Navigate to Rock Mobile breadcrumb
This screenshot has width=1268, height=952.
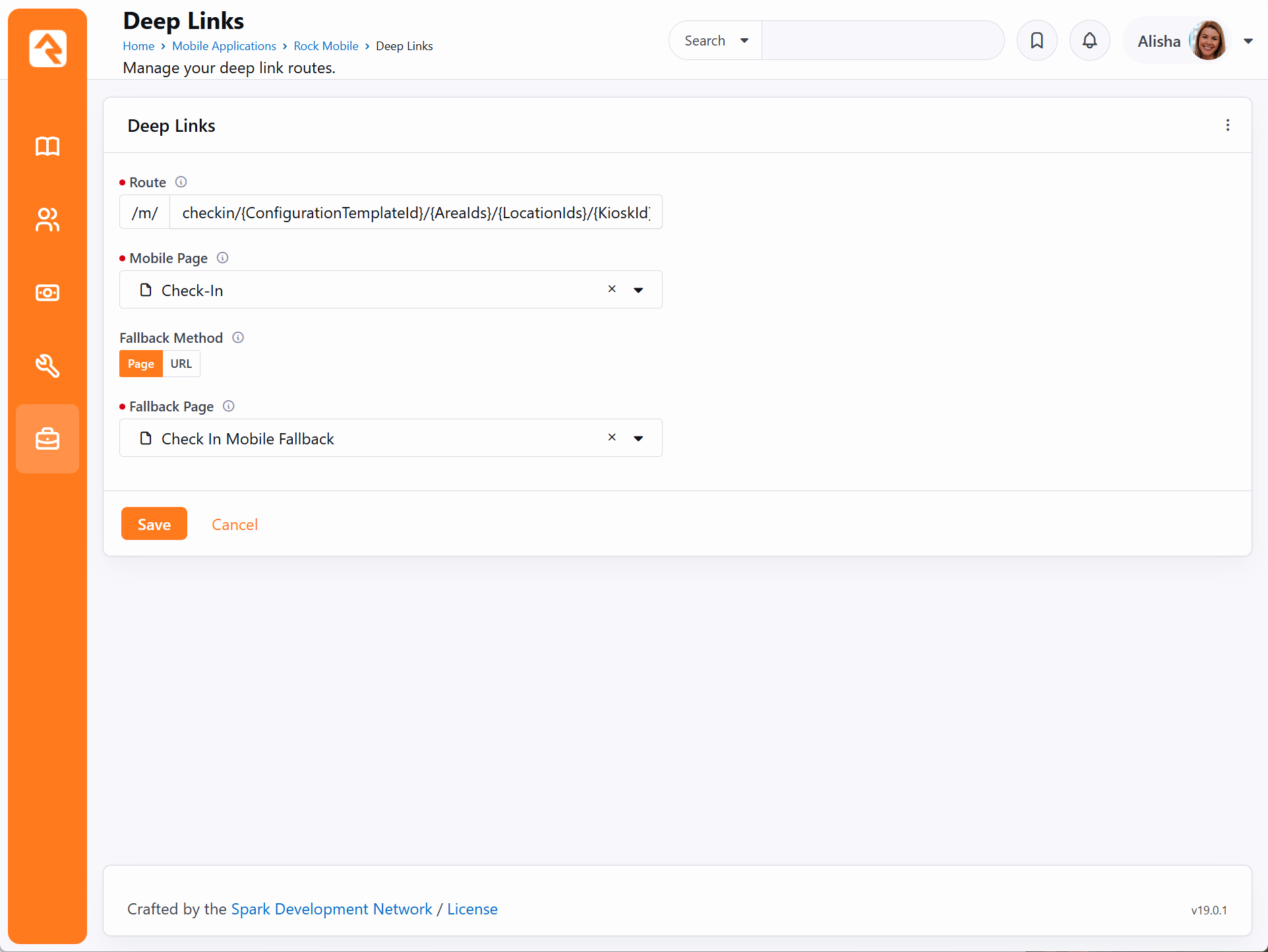pyautogui.click(x=326, y=46)
